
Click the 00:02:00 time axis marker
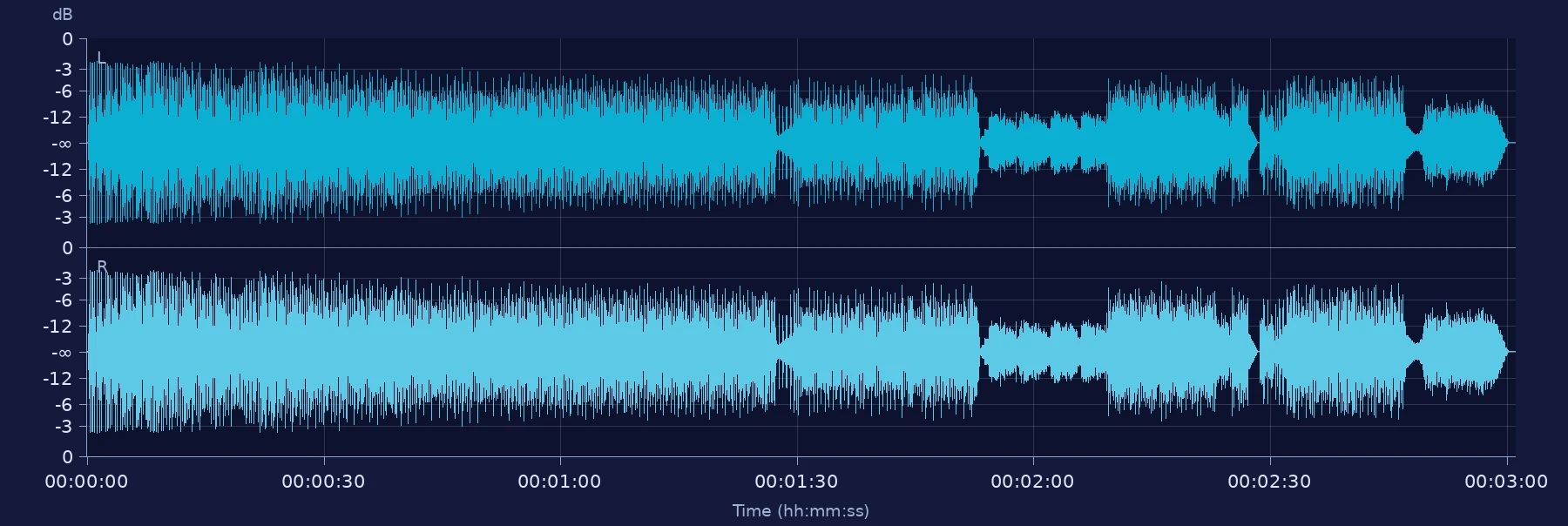[x=1032, y=482]
